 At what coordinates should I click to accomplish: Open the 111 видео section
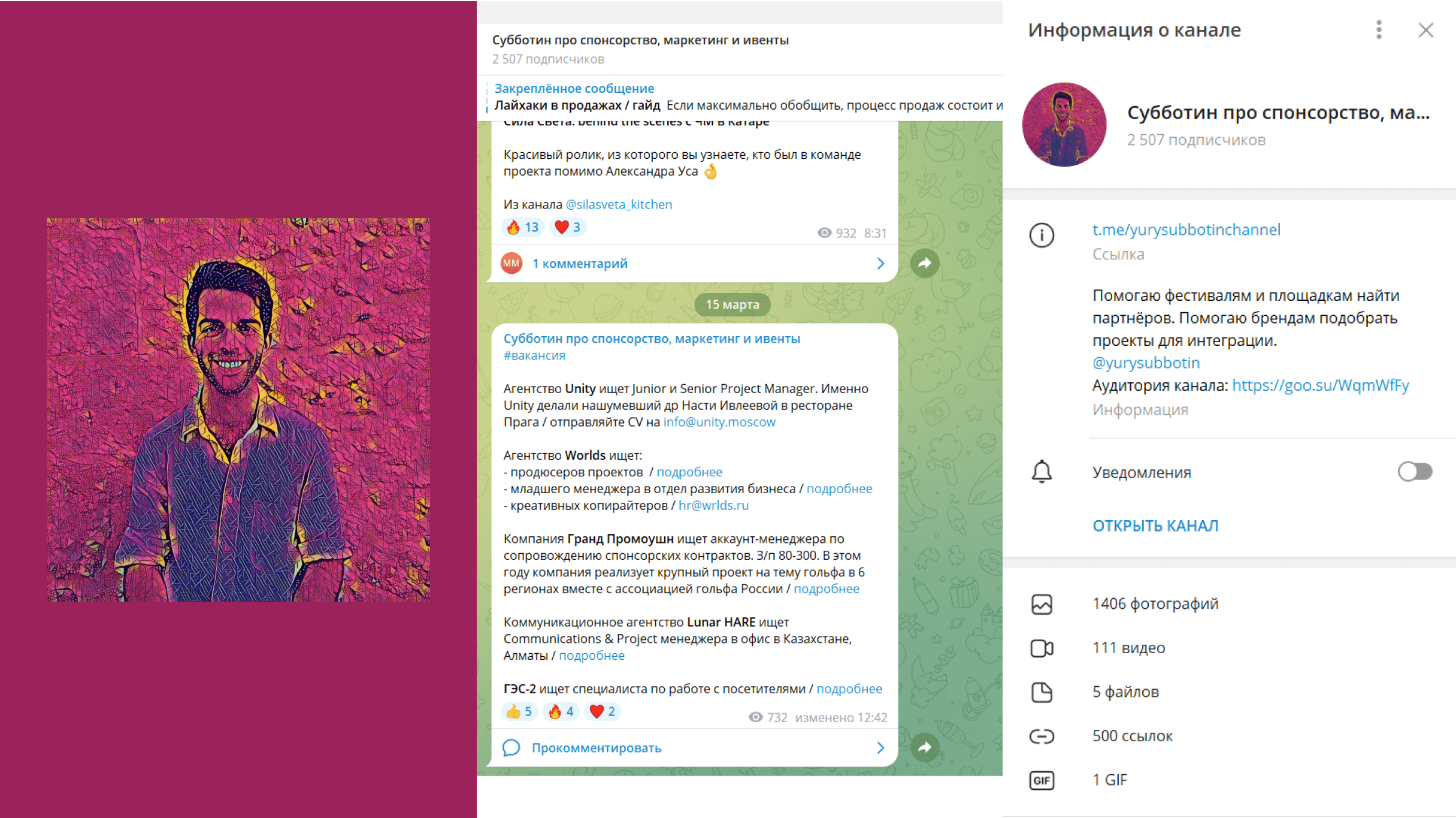[1229, 648]
